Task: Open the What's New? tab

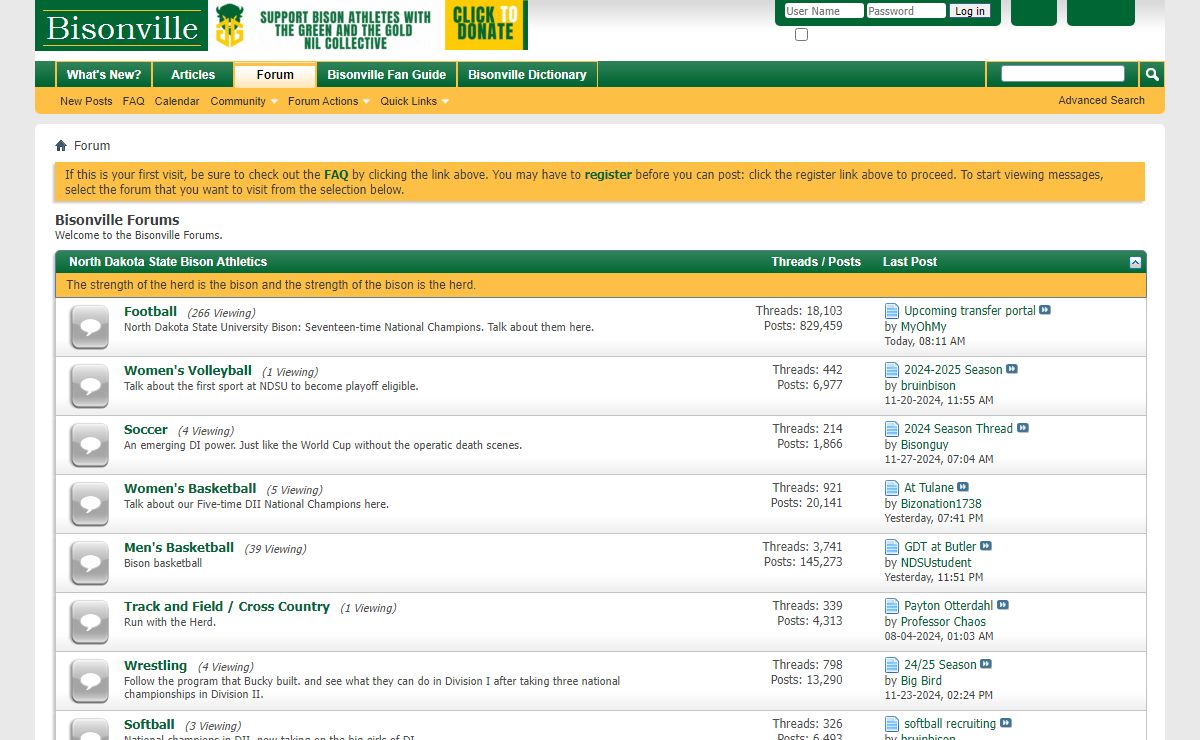Action: [x=104, y=75]
